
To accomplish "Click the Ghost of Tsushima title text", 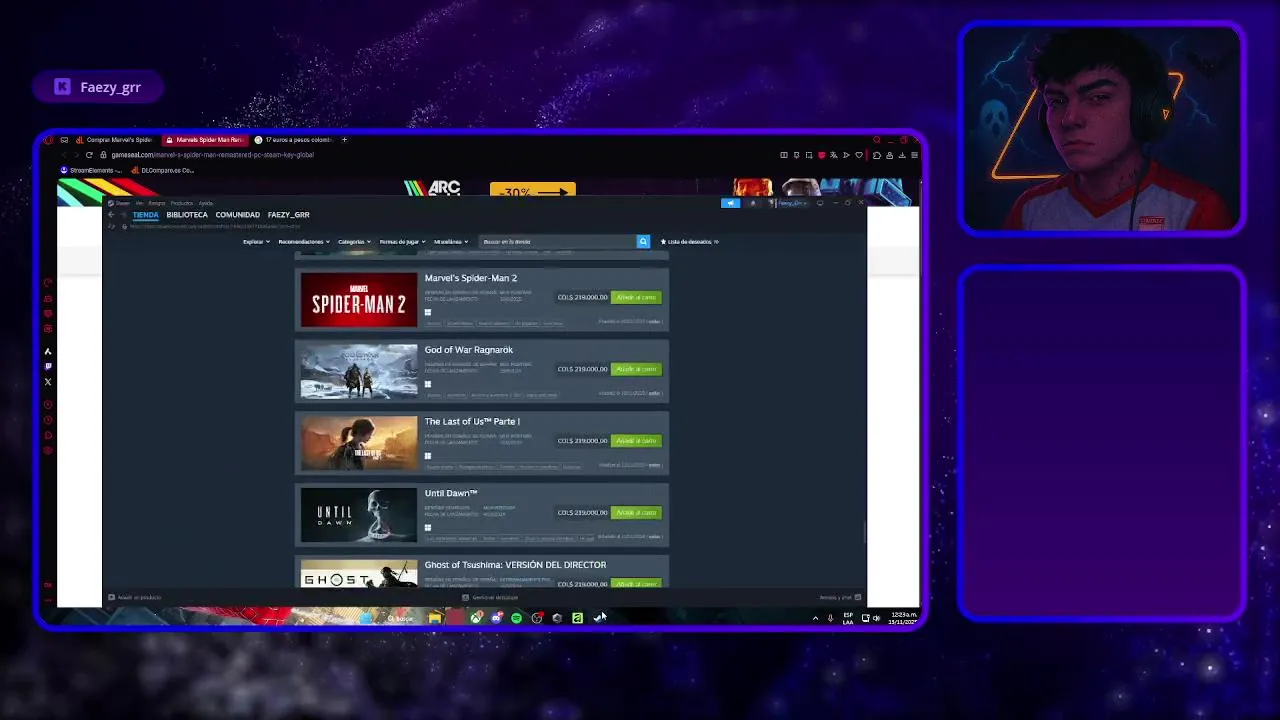I will point(515,565).
